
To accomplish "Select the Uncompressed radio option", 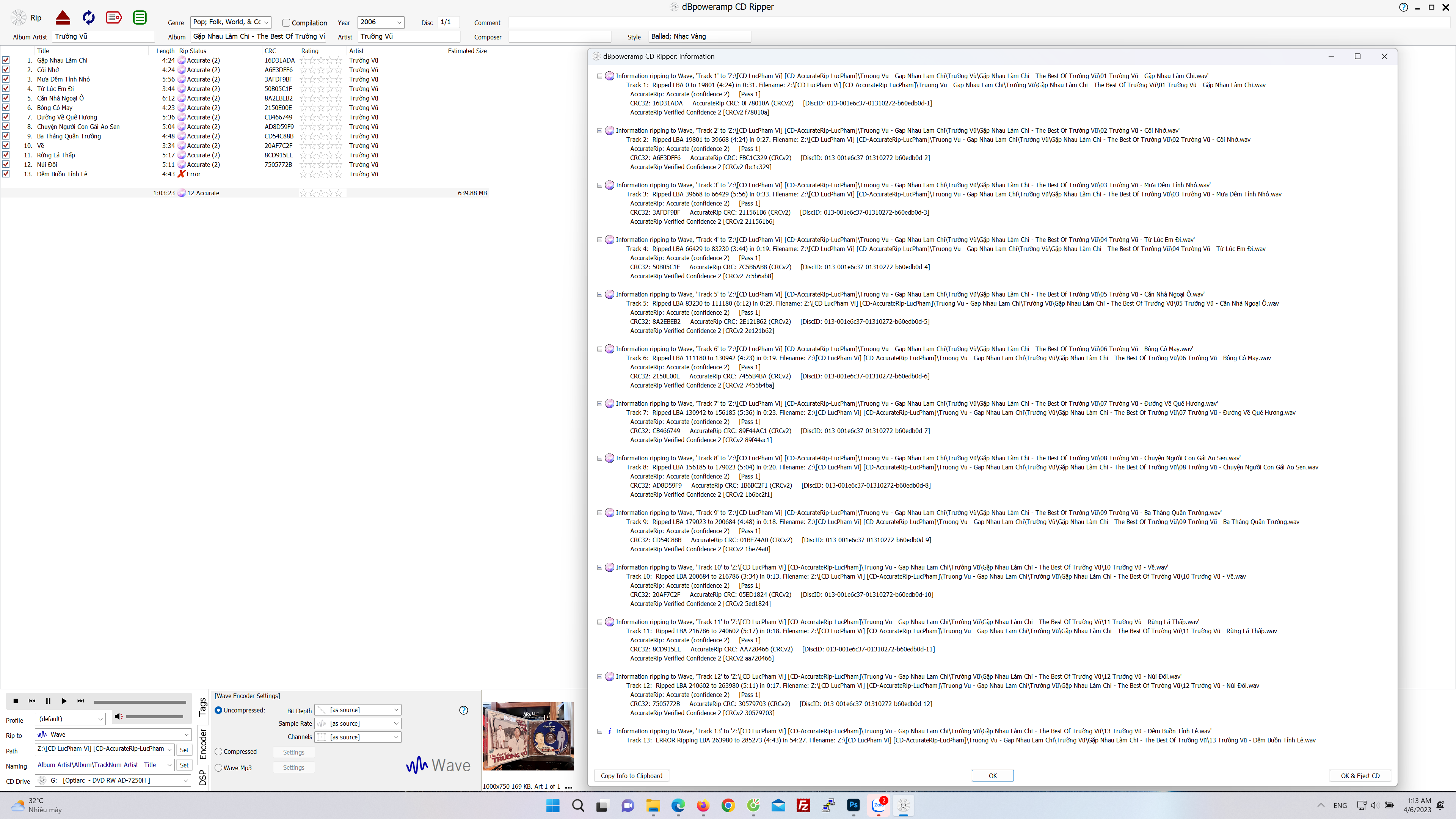I will [218, 711].
